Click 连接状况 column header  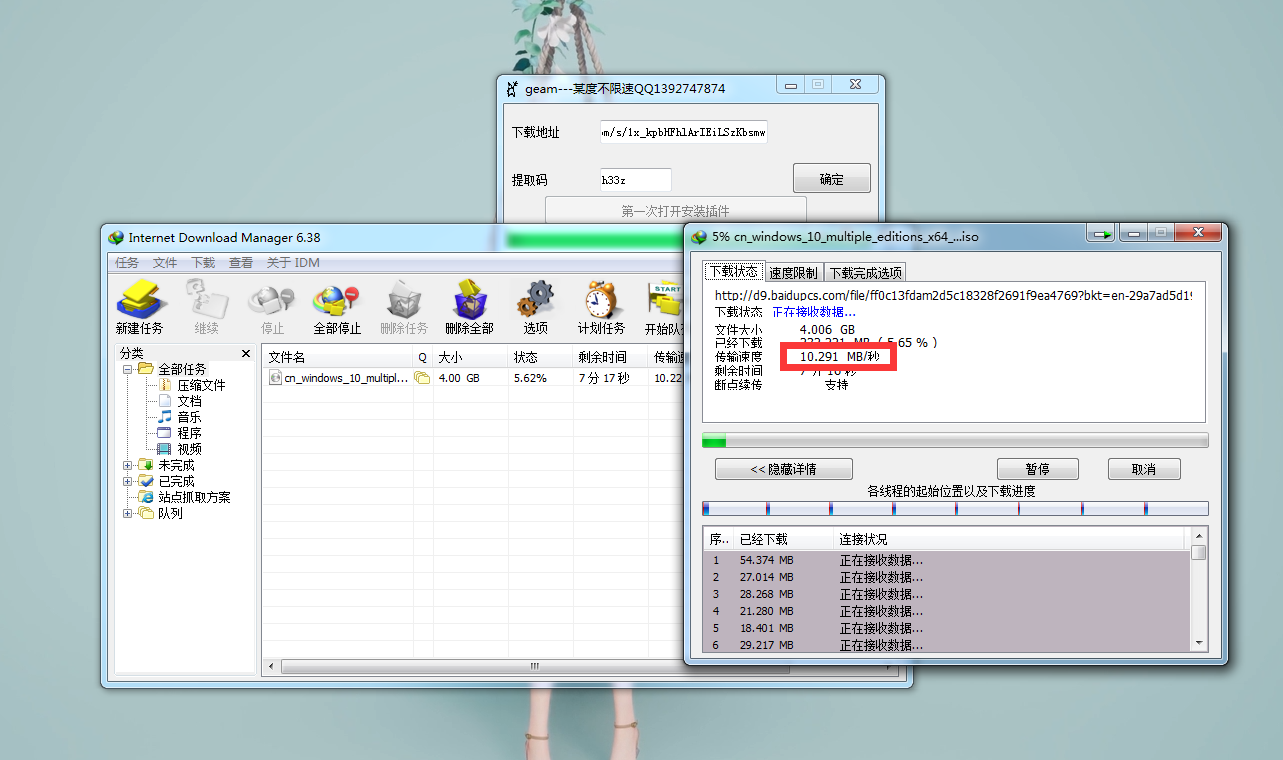pos(1011,539)
